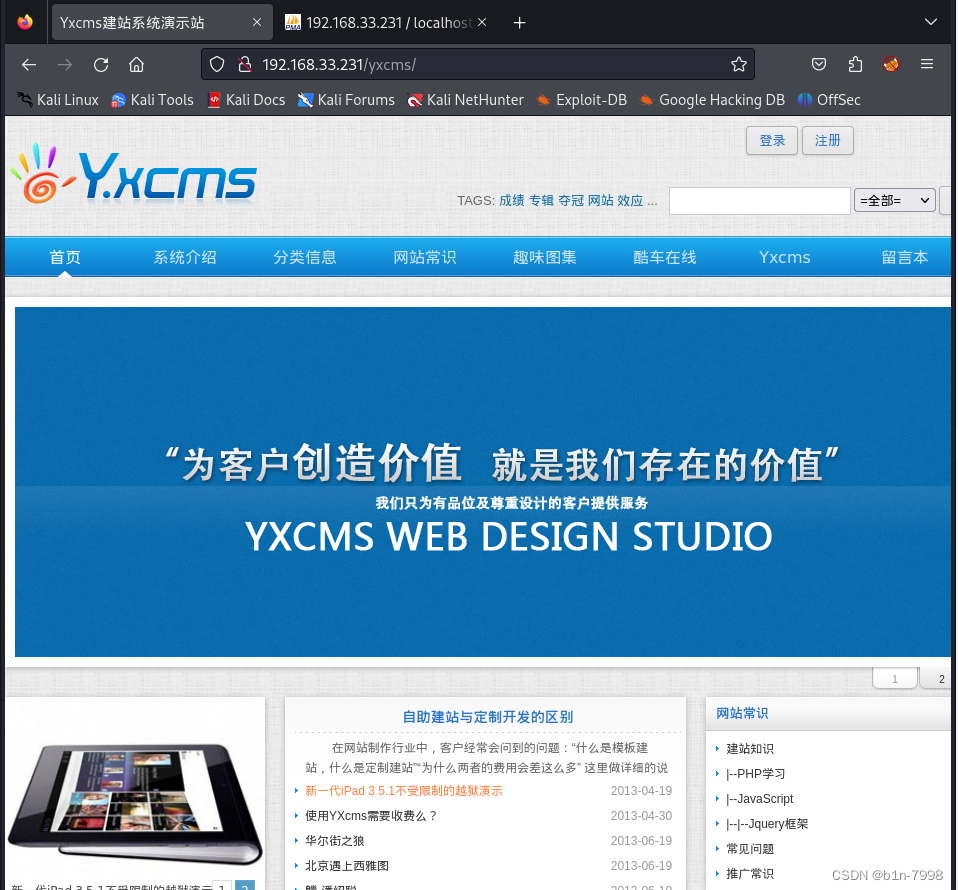Open the |--|--Jquery框架 sidebar category
The image size is (958, 890).
[767, 823]
